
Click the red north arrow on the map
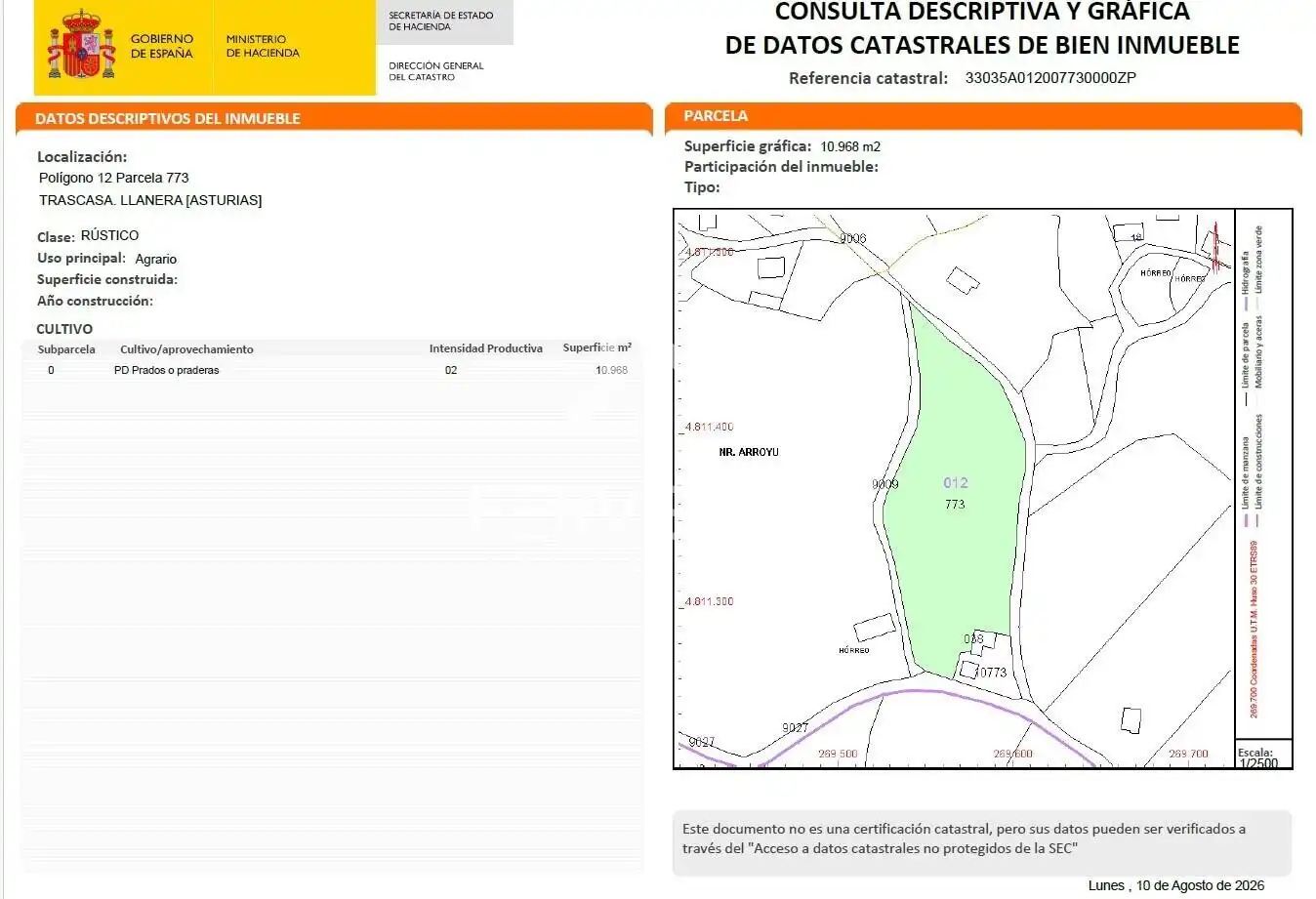point(1215,248)
